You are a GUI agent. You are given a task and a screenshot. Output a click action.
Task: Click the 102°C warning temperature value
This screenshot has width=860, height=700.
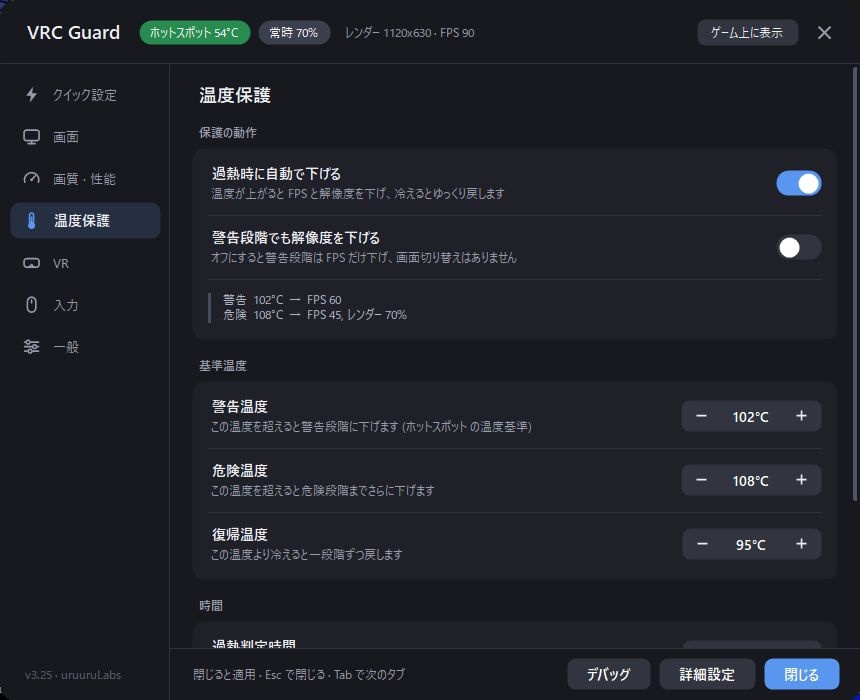point(750,417)
